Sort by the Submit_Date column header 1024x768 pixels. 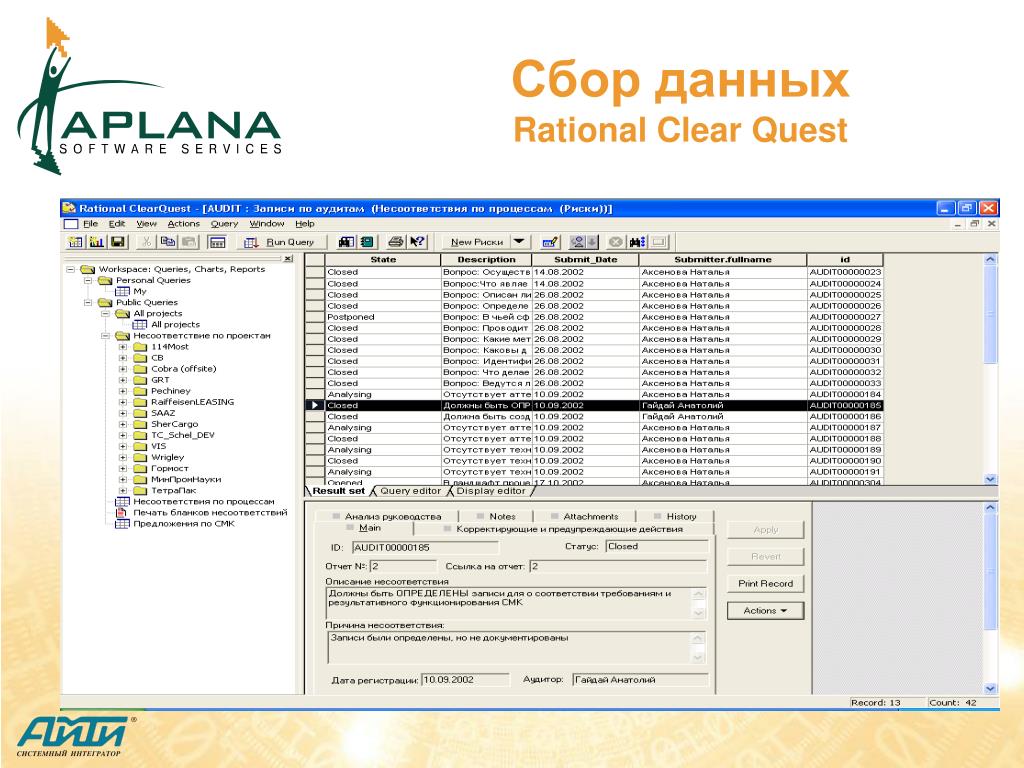click(586, 260)
